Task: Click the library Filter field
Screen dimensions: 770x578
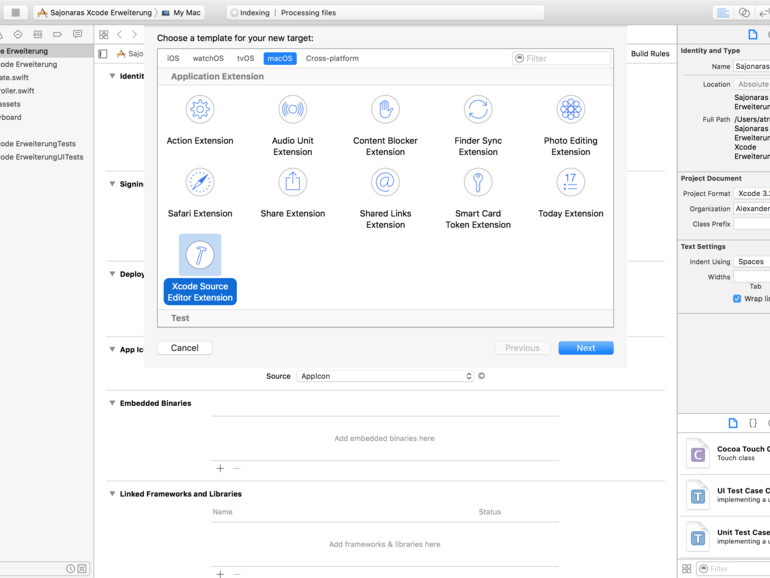Action: coord(733,569)
